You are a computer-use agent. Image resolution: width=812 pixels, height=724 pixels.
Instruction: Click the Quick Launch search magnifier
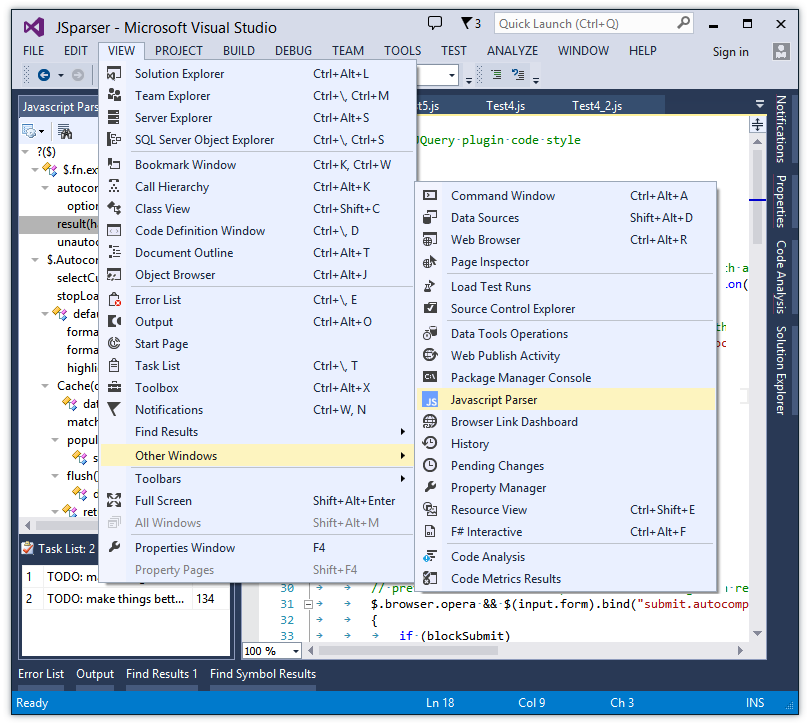(x=684, y=23)
